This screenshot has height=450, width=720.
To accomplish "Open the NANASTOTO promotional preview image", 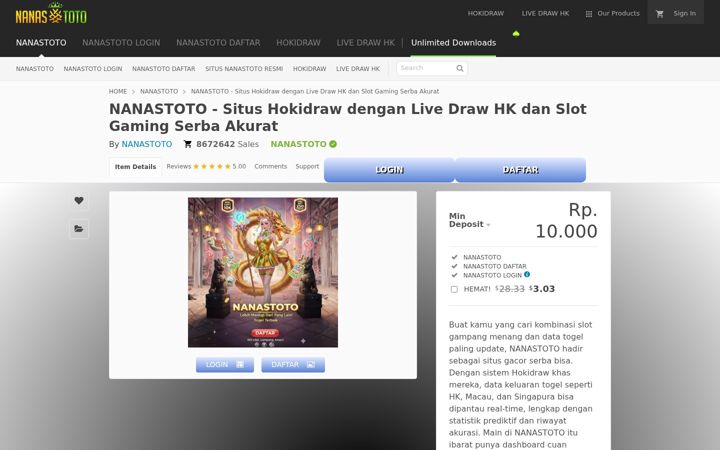I will pos(263,272).
